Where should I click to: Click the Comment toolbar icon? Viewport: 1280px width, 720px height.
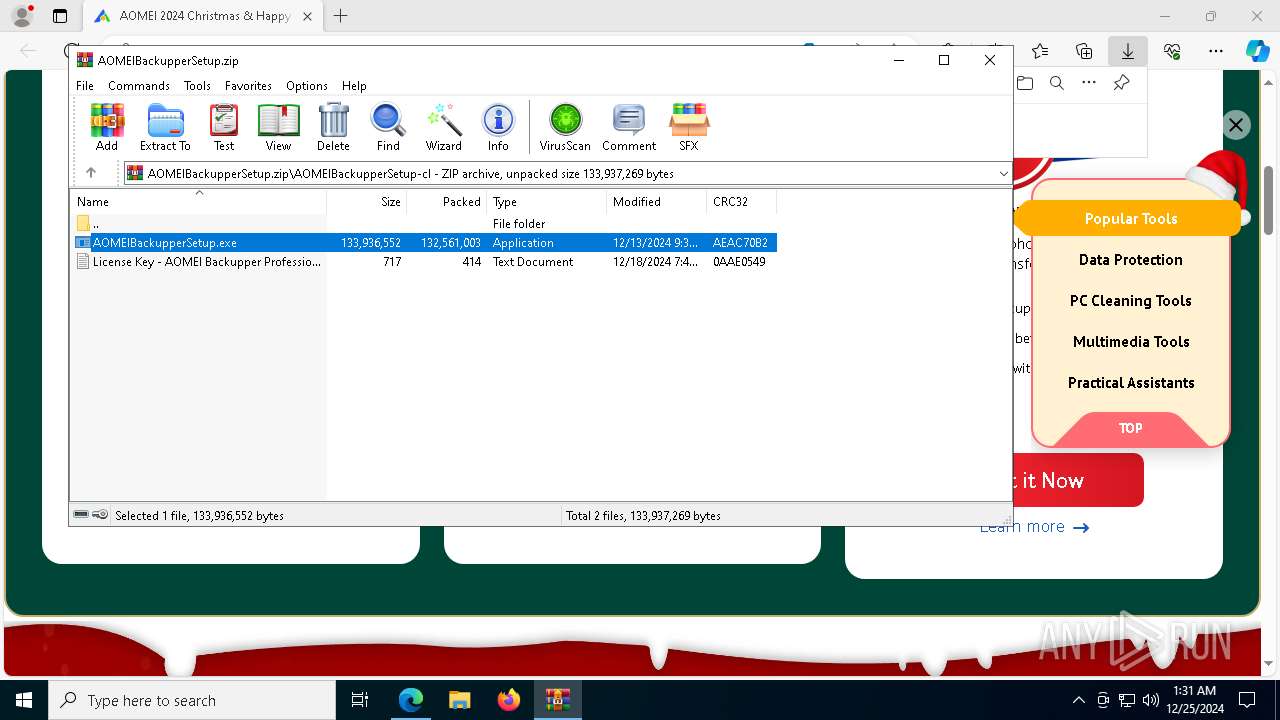(x=629, y=127)
